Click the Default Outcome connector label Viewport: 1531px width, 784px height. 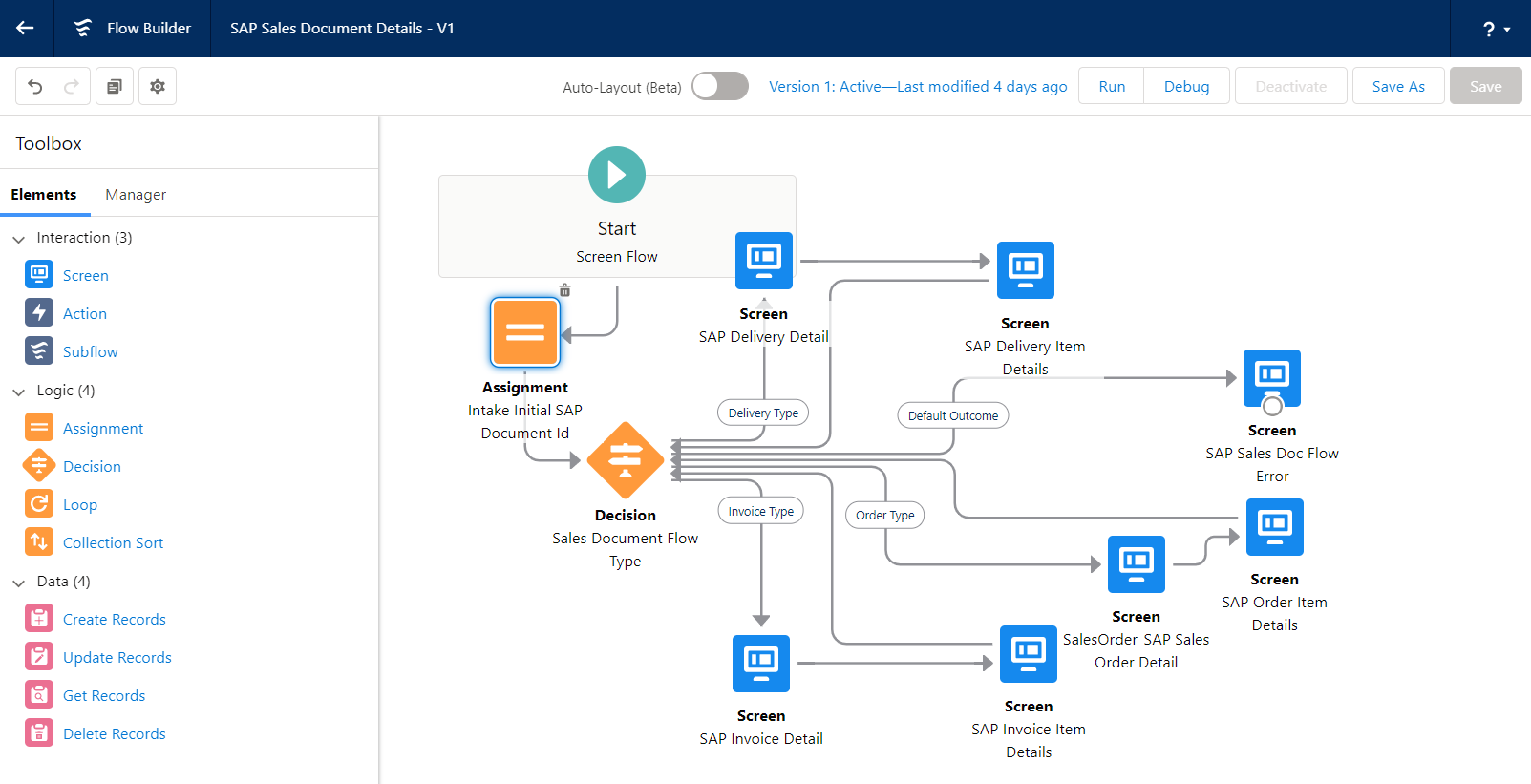pyautogui.click(x=953, y=415)
